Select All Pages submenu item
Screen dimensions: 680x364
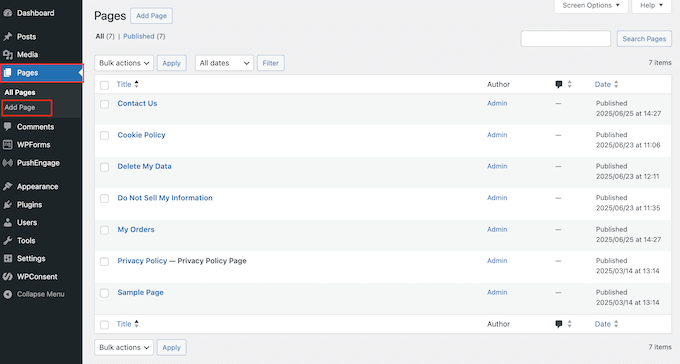click(x=20, y=92)
